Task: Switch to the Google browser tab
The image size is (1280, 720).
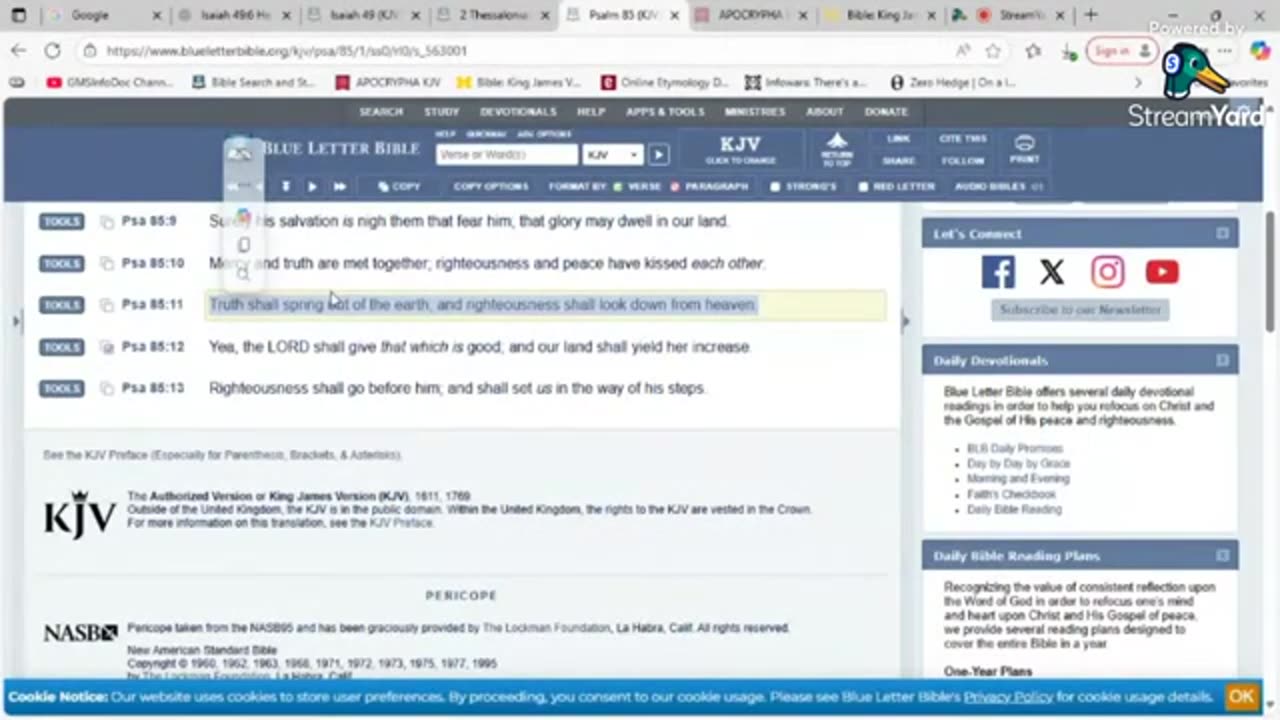Action: [102, 15]
